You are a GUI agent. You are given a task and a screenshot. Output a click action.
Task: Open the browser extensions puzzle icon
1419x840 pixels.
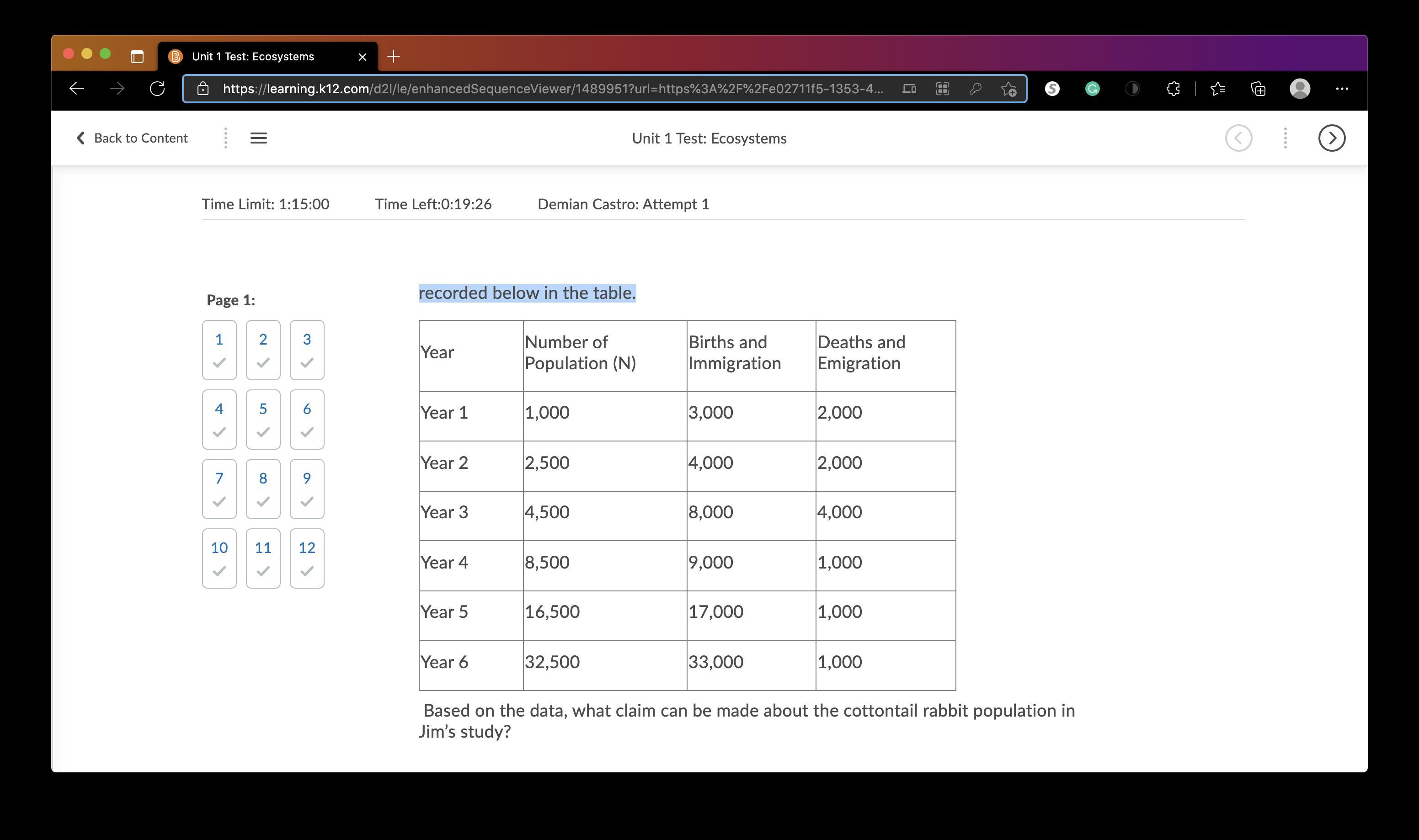coord(1173,88)
